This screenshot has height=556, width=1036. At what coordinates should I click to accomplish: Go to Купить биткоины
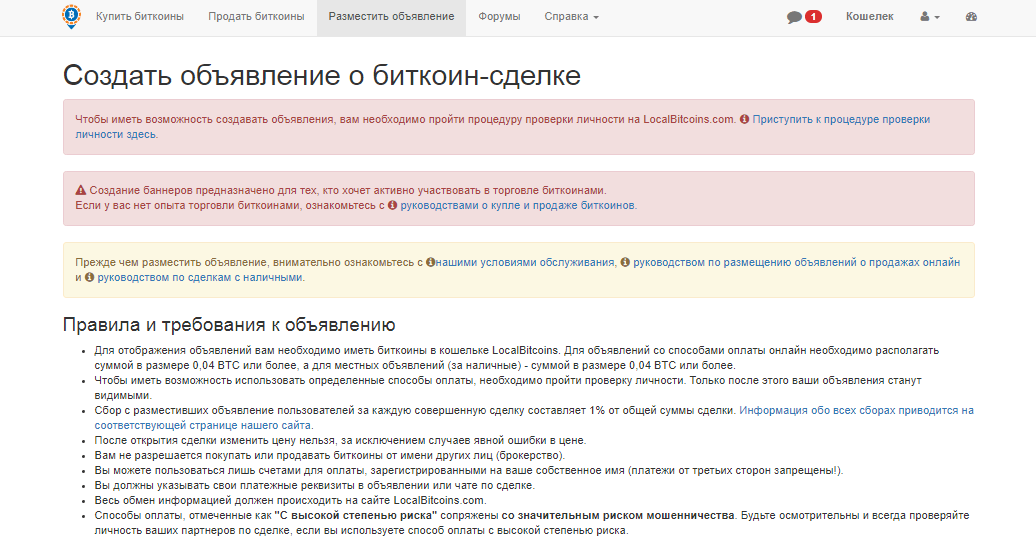pos(140,17)
